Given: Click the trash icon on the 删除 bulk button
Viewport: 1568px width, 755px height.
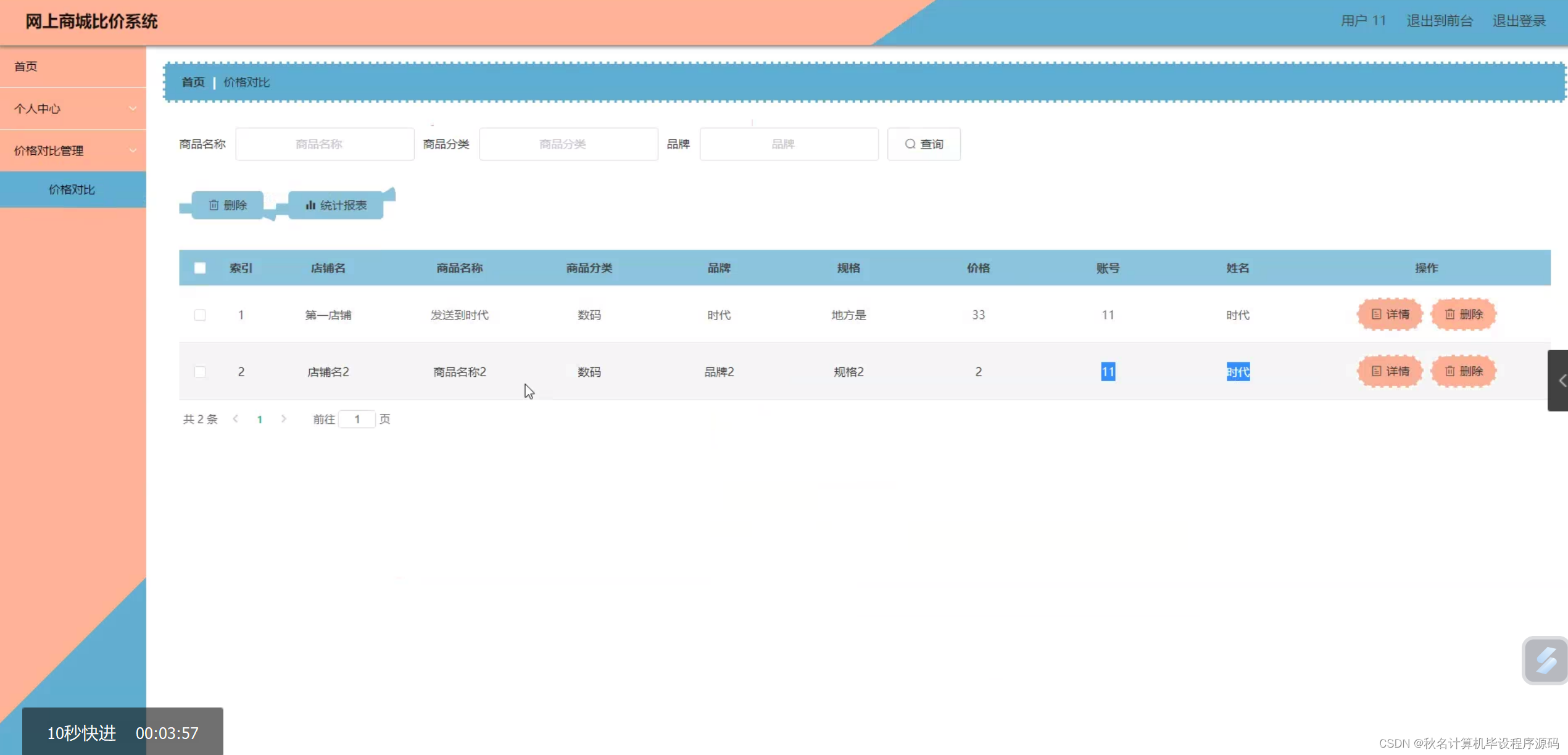Looking at the screenshot, I should (214, 205).
